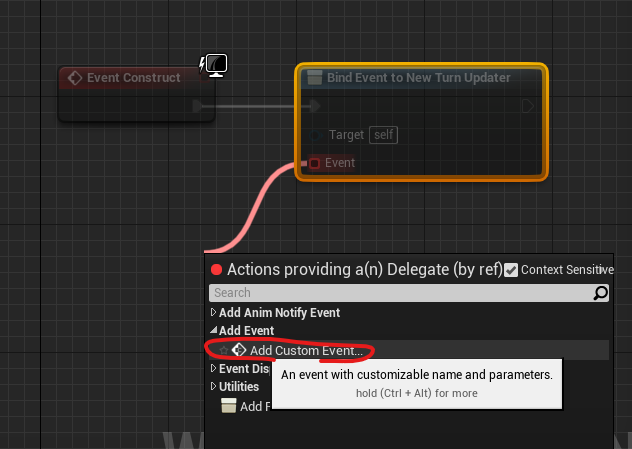Expand the Event Dispatchers category

coord(213,368)
